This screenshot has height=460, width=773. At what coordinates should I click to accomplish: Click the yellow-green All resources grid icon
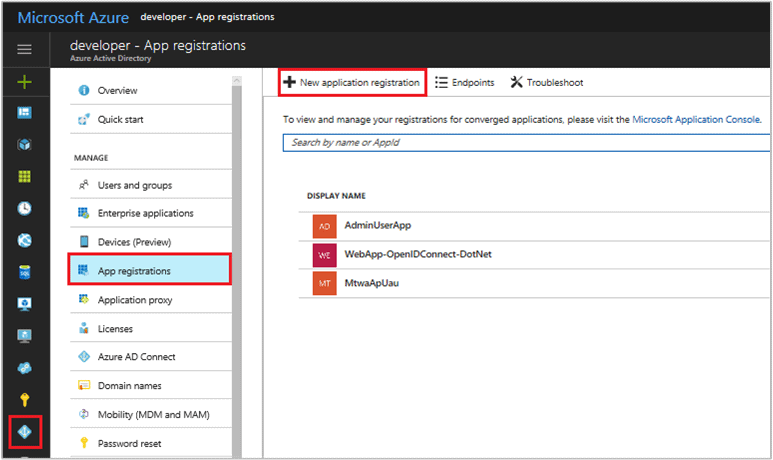pos(25,176)
